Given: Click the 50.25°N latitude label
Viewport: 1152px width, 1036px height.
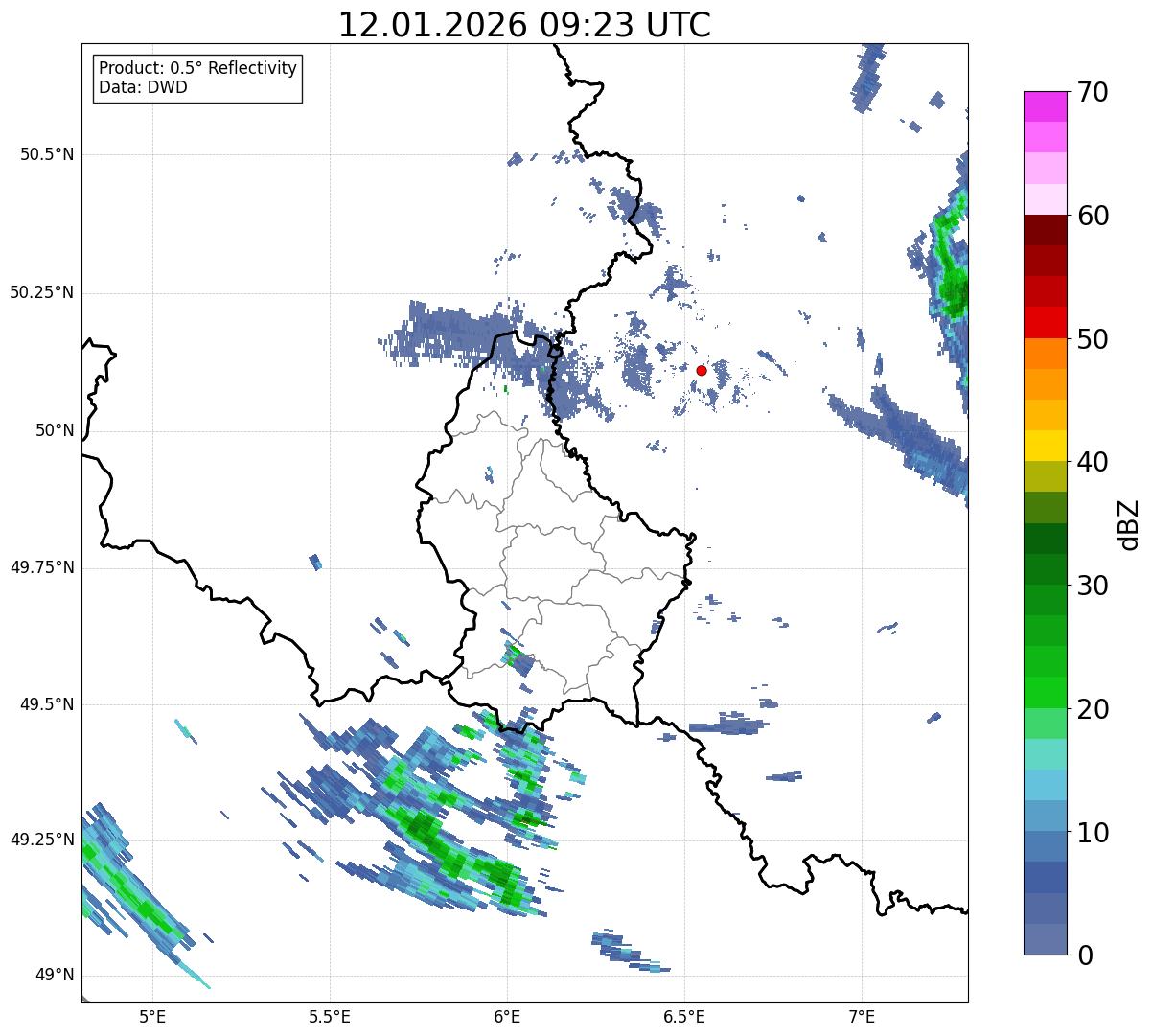Looking at the screenshot, I should coord(42,292).
